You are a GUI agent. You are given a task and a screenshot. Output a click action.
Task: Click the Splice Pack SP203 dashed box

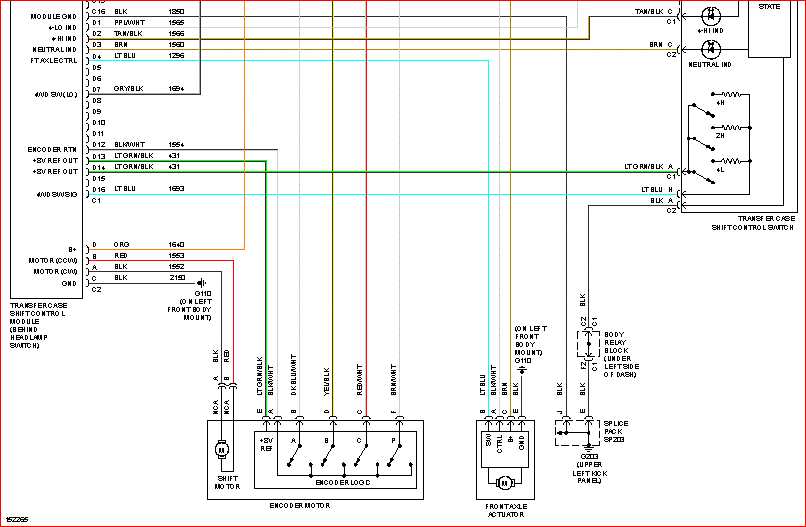click(x=578, y=433)
